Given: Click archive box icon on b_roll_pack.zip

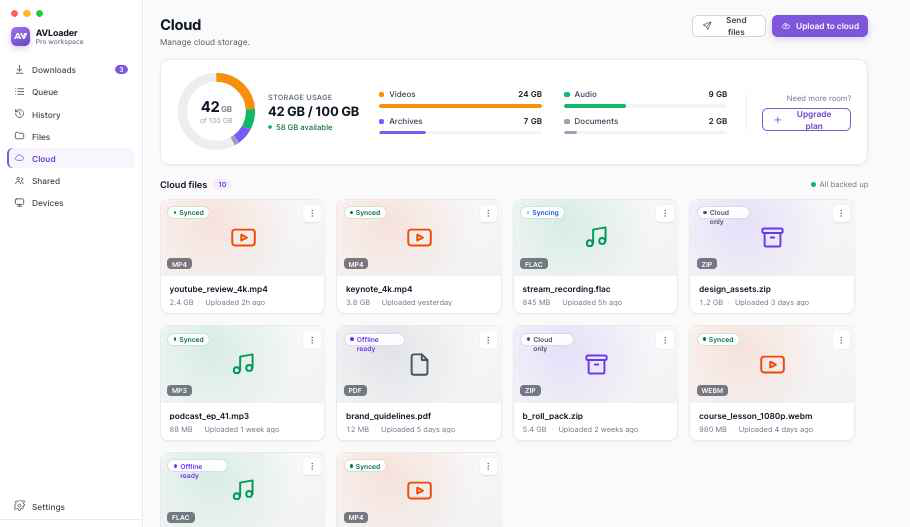Looking at the screenshot, I should 596,364.
